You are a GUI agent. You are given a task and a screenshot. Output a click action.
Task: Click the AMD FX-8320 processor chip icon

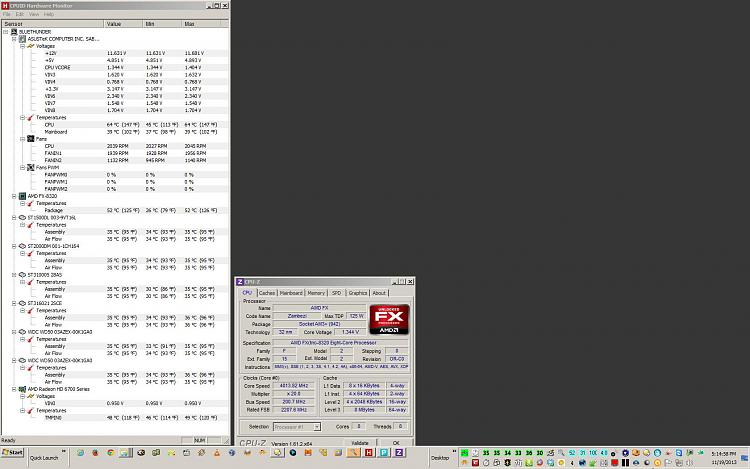[x=22, y=196]
